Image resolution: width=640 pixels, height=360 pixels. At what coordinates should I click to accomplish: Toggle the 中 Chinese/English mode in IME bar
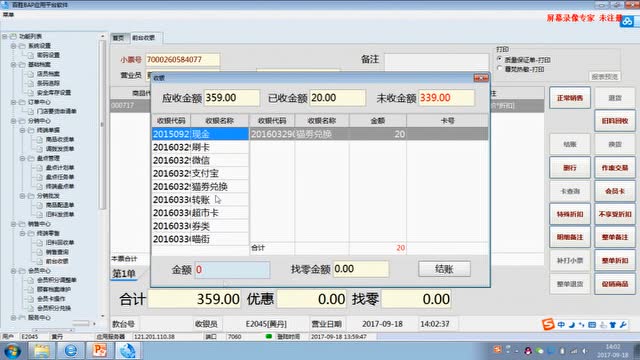(x=561, y=325)
